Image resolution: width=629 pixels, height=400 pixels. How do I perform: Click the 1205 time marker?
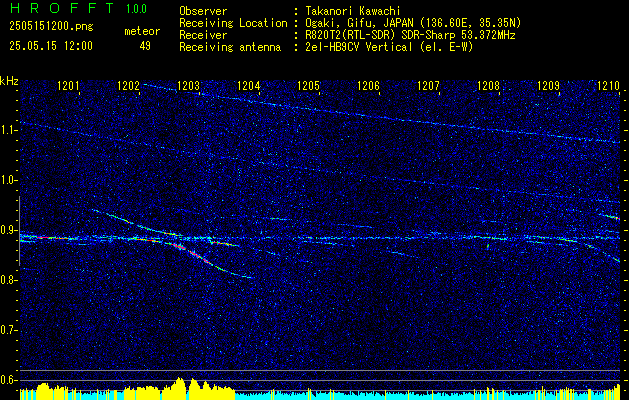click(x=308, y=86)
